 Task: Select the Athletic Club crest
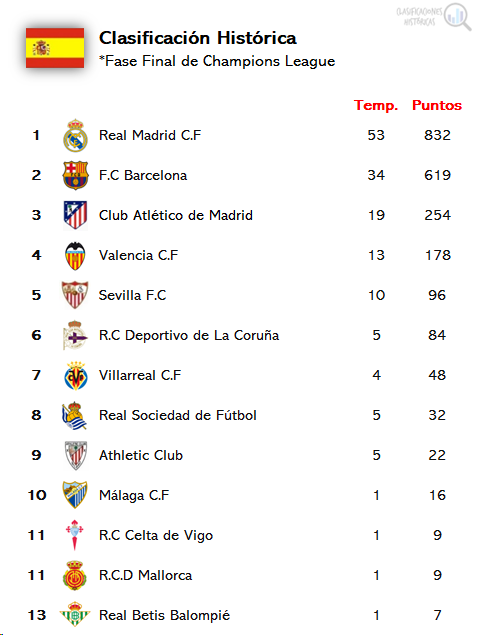(x=76, y=455)
